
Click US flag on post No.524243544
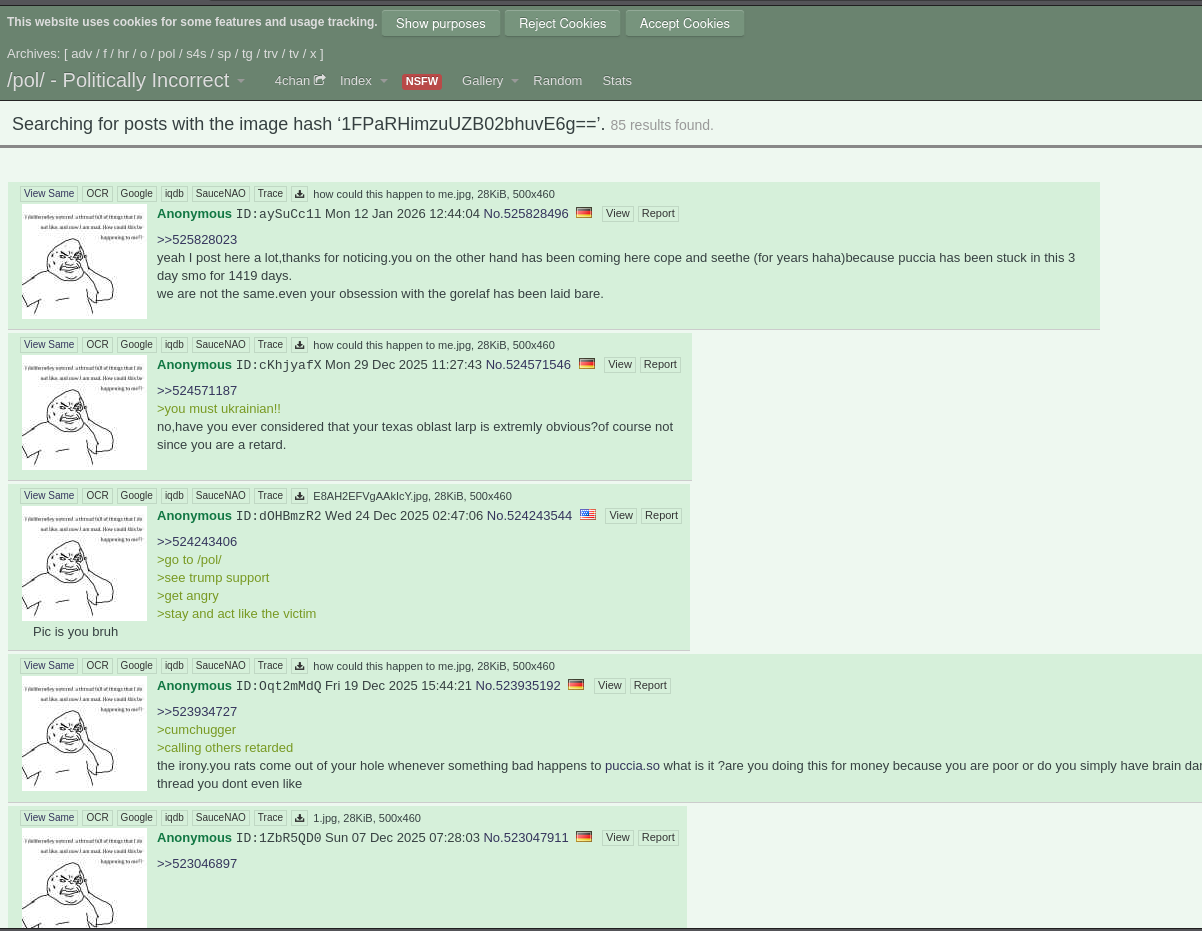click(x=588, y=515)
